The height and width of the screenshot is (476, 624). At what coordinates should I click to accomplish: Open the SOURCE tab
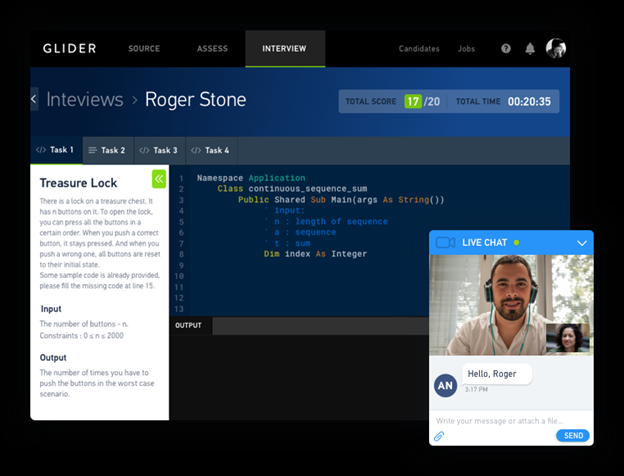[144, 49]
